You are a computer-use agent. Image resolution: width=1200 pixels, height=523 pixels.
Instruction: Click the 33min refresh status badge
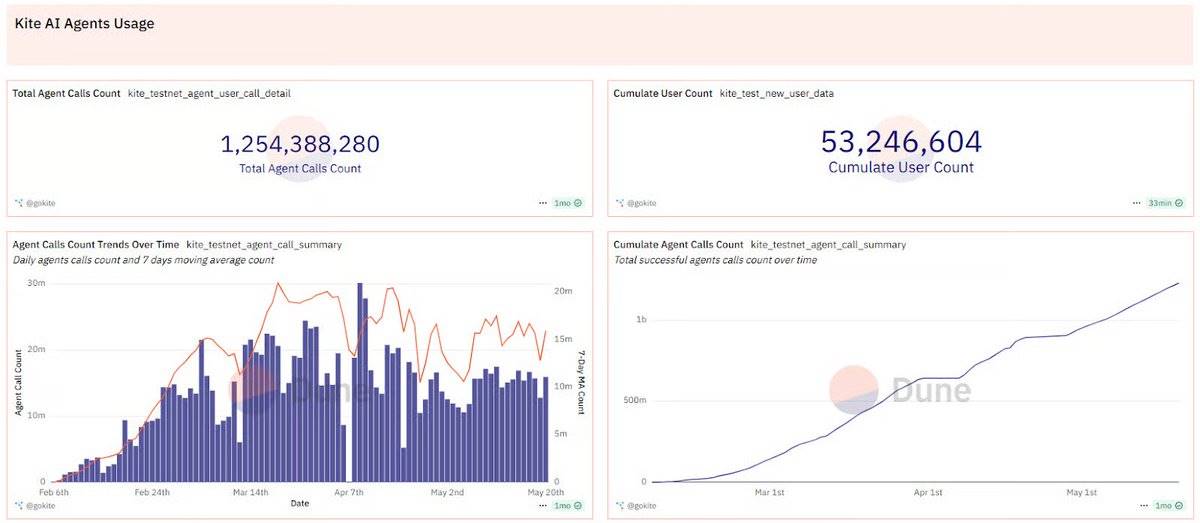pyautogui.click(x=1164, y=202)
